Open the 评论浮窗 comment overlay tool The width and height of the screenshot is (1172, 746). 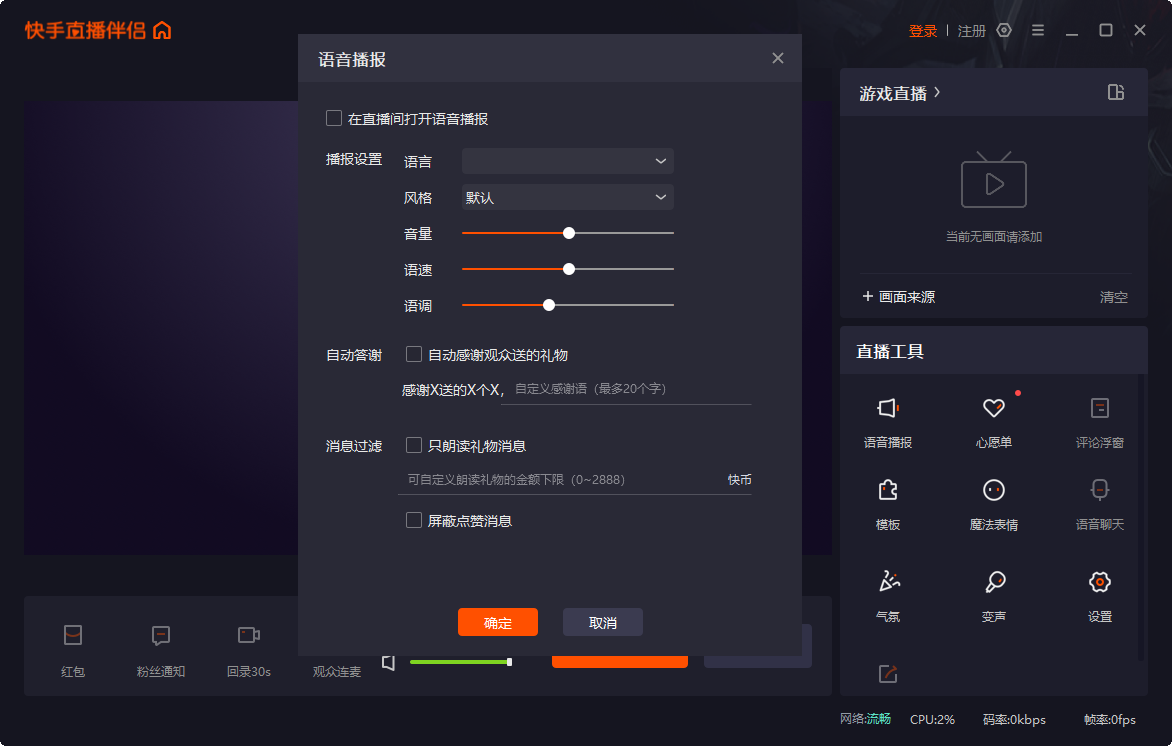(1098, 420)
